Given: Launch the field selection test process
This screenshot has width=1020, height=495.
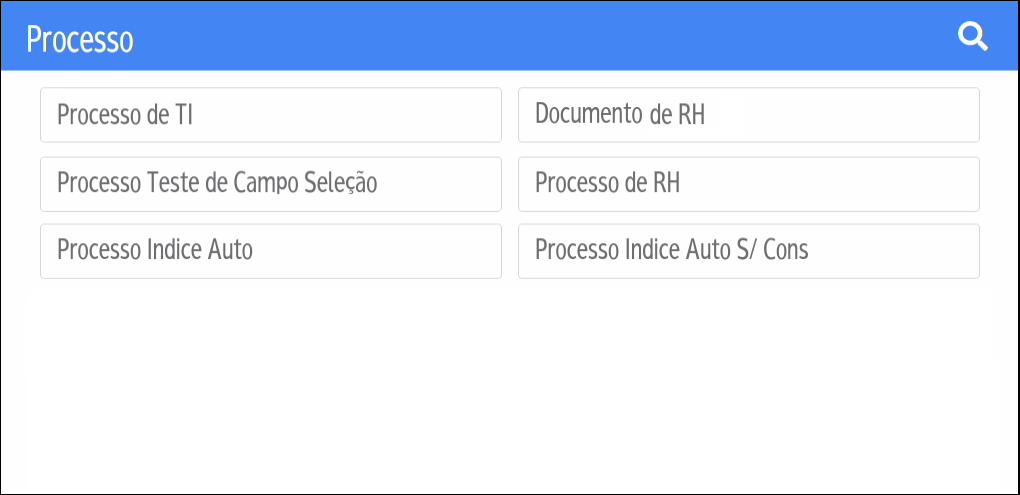Looking at the screenshot, I should tap(271, 184).
